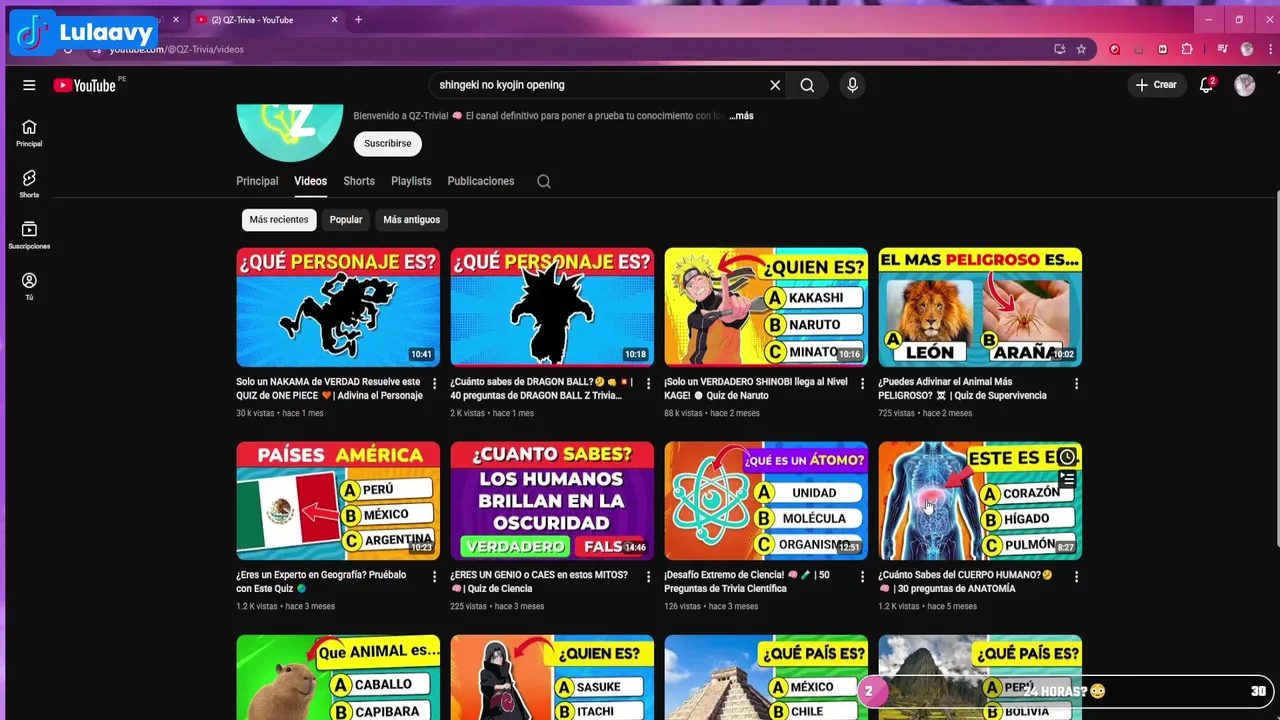This screenshot has width=1280, height=720.
Task: Add CUERPO HUMANO video to queue
Action: coord(1067,480)
